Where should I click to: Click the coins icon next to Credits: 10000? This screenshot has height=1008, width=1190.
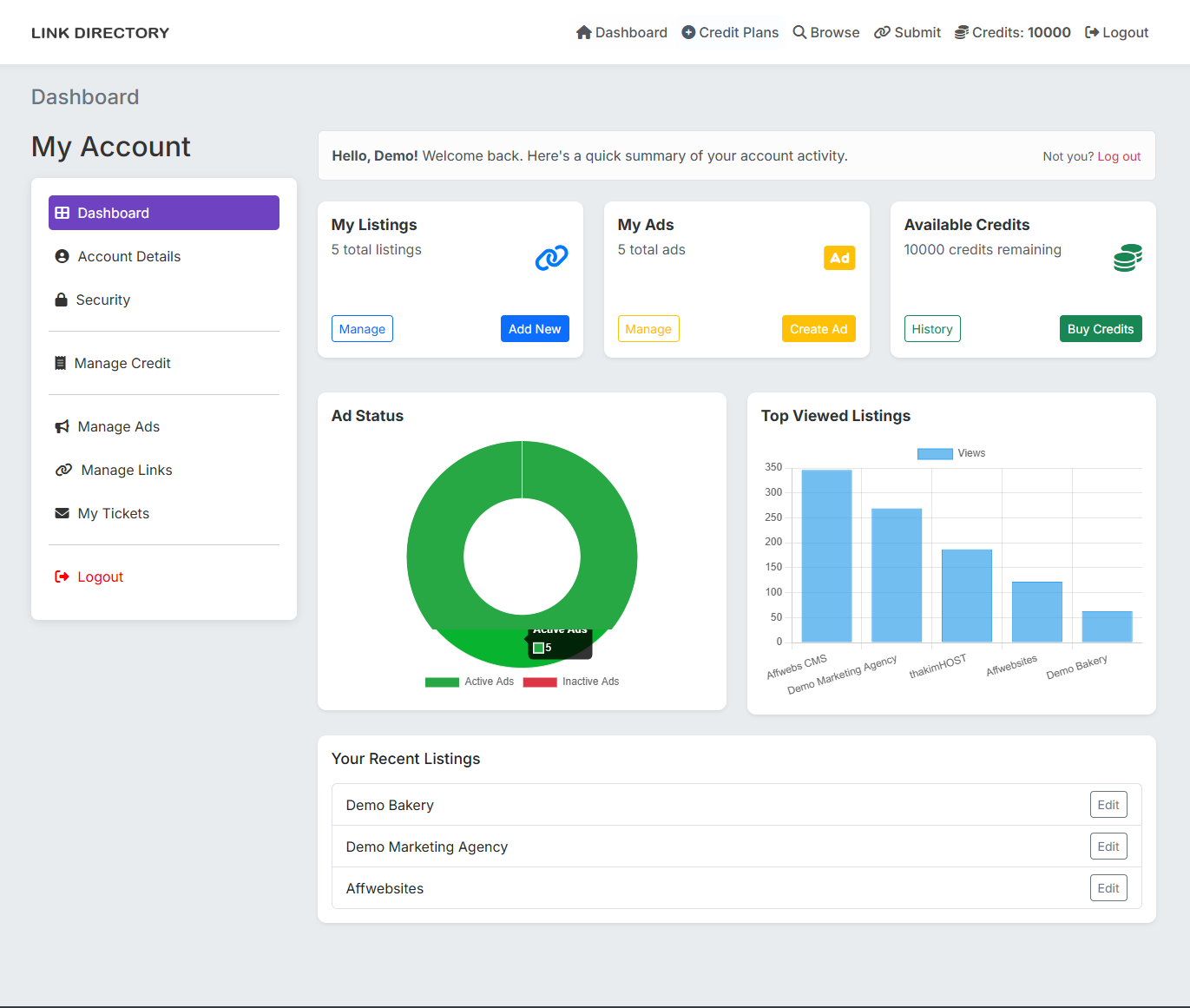click(x=962, y=32)
